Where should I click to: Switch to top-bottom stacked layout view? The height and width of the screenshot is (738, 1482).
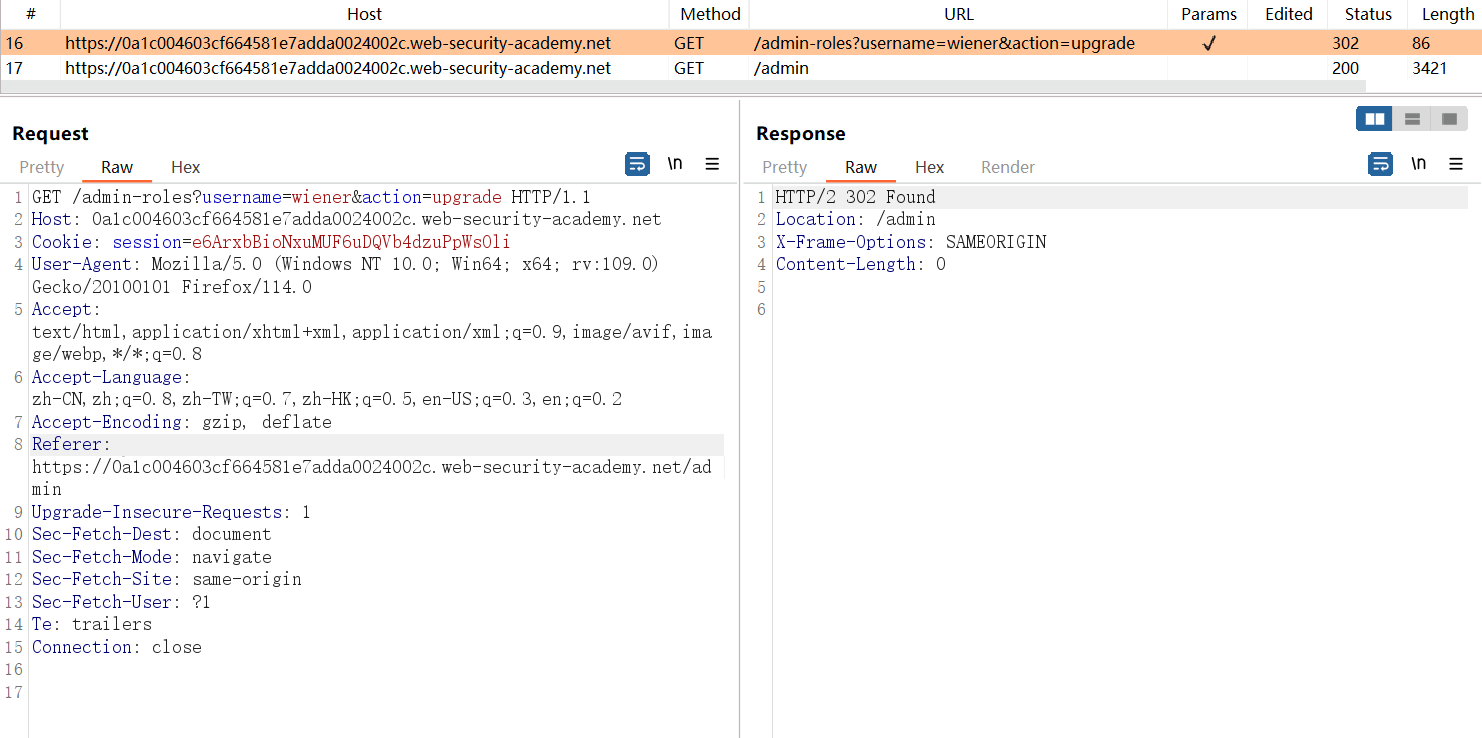point(1412,119)
